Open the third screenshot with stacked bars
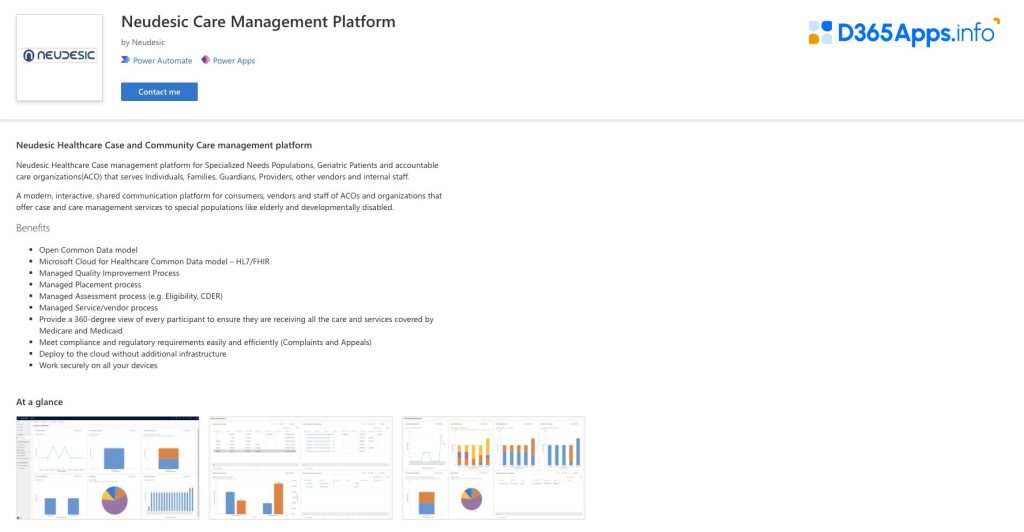 [x=494, y=468]
